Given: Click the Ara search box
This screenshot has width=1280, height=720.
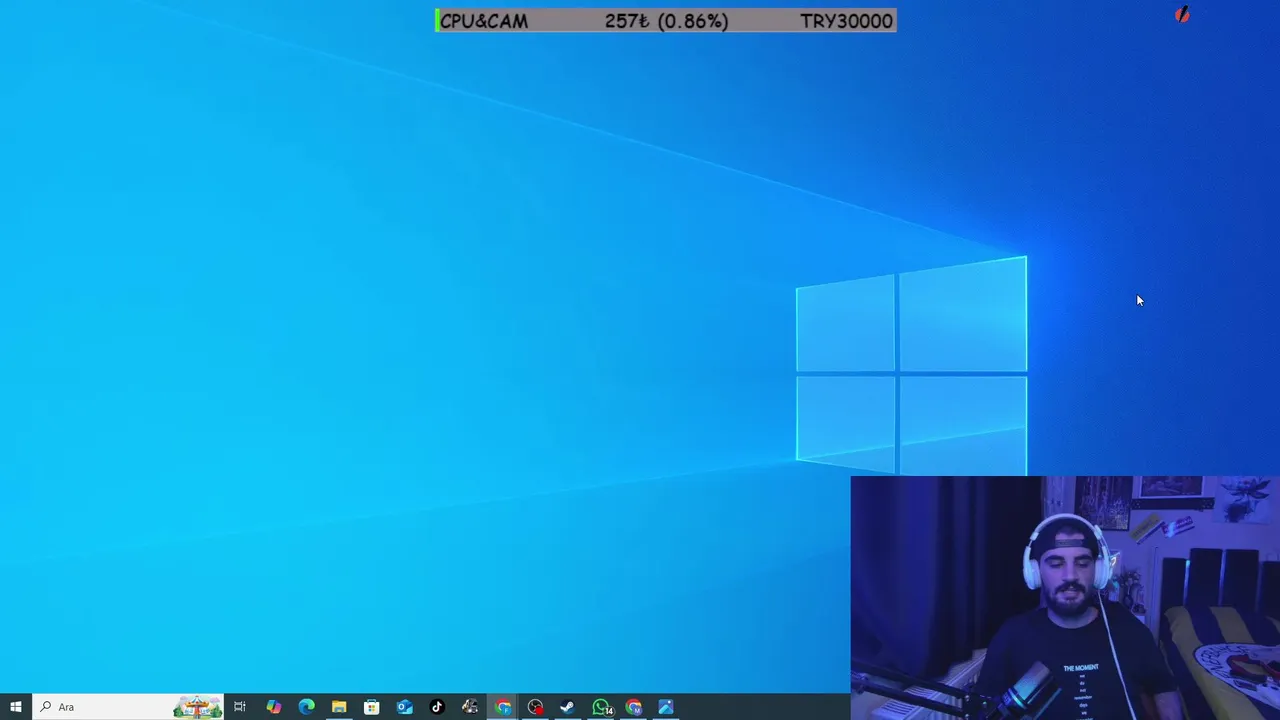Looking at the screenshot, I should click(127, 707).
